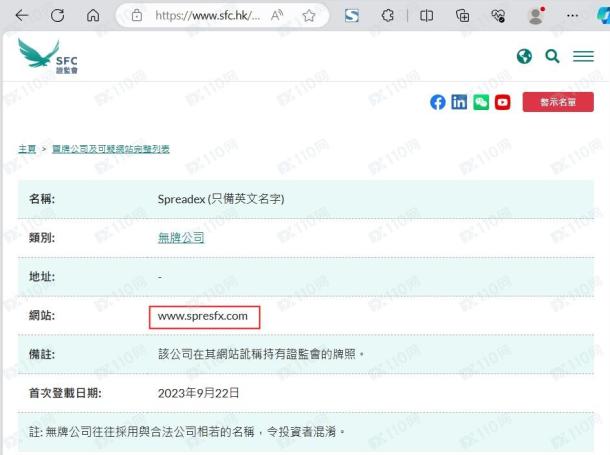View site information lock icon
Image resolution: width=610 pixels, height=455 pixels.
(137, 16)
